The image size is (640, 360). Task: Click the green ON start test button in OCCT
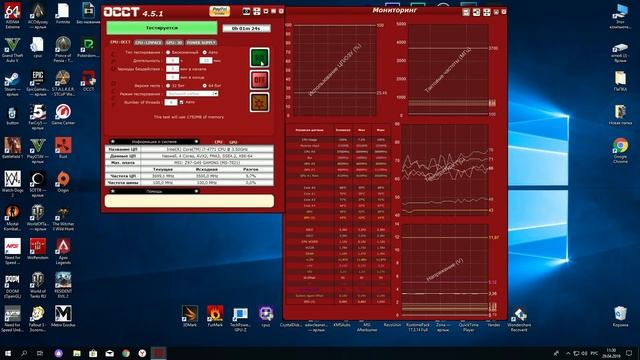click(x=260, y=58)
